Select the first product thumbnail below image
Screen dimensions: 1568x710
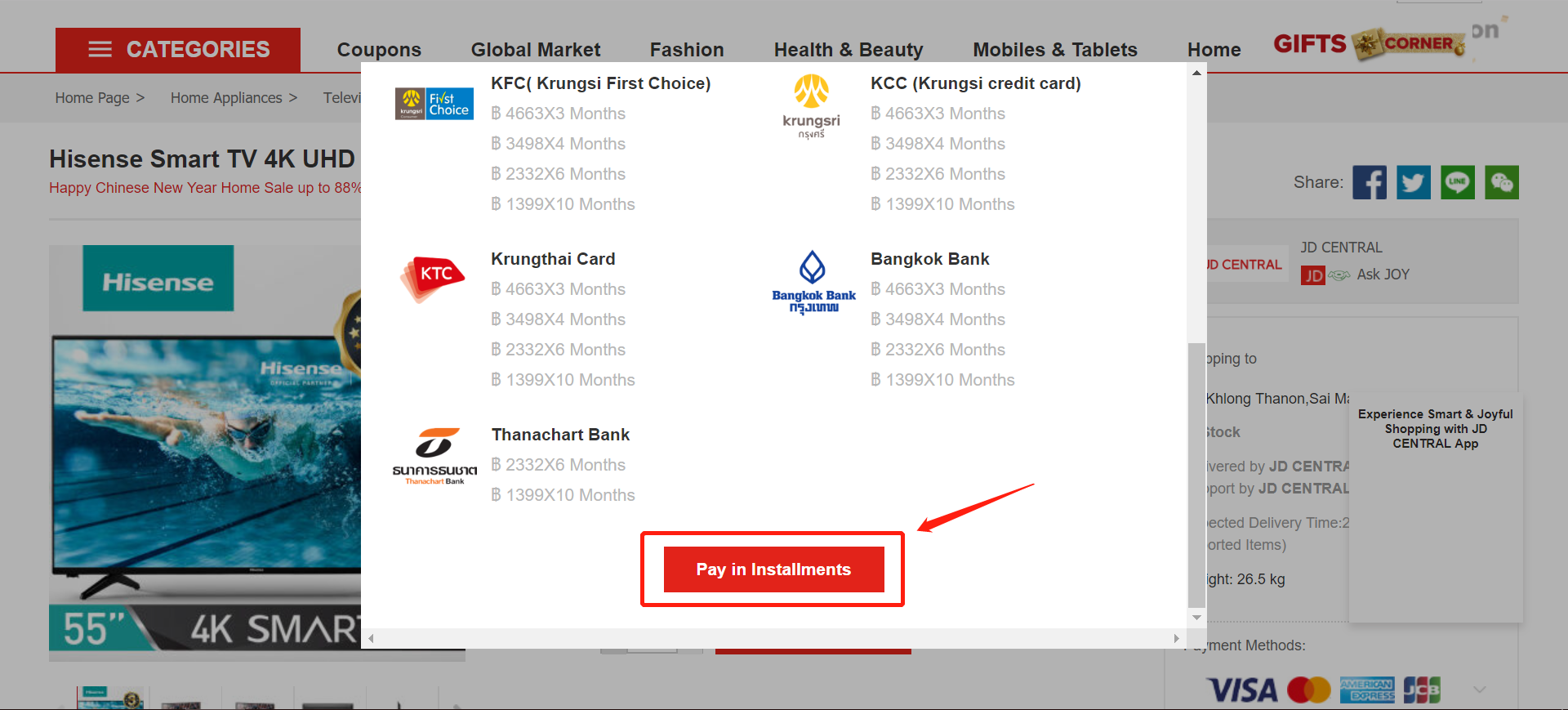point(110,698)
